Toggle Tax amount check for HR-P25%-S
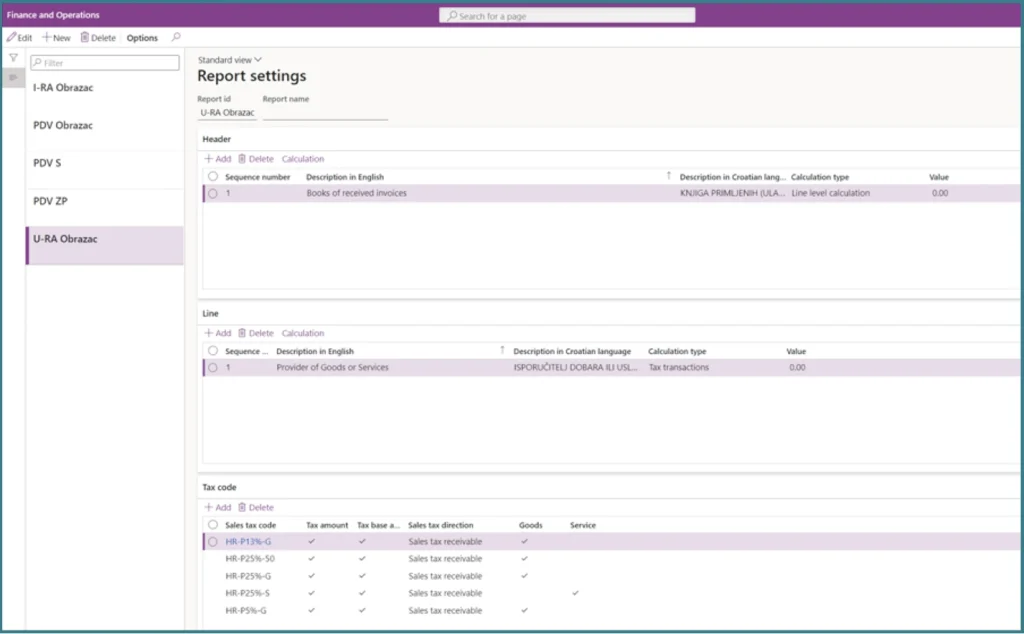The height and width of the screenshot is (634, 1024). [312, 593]
